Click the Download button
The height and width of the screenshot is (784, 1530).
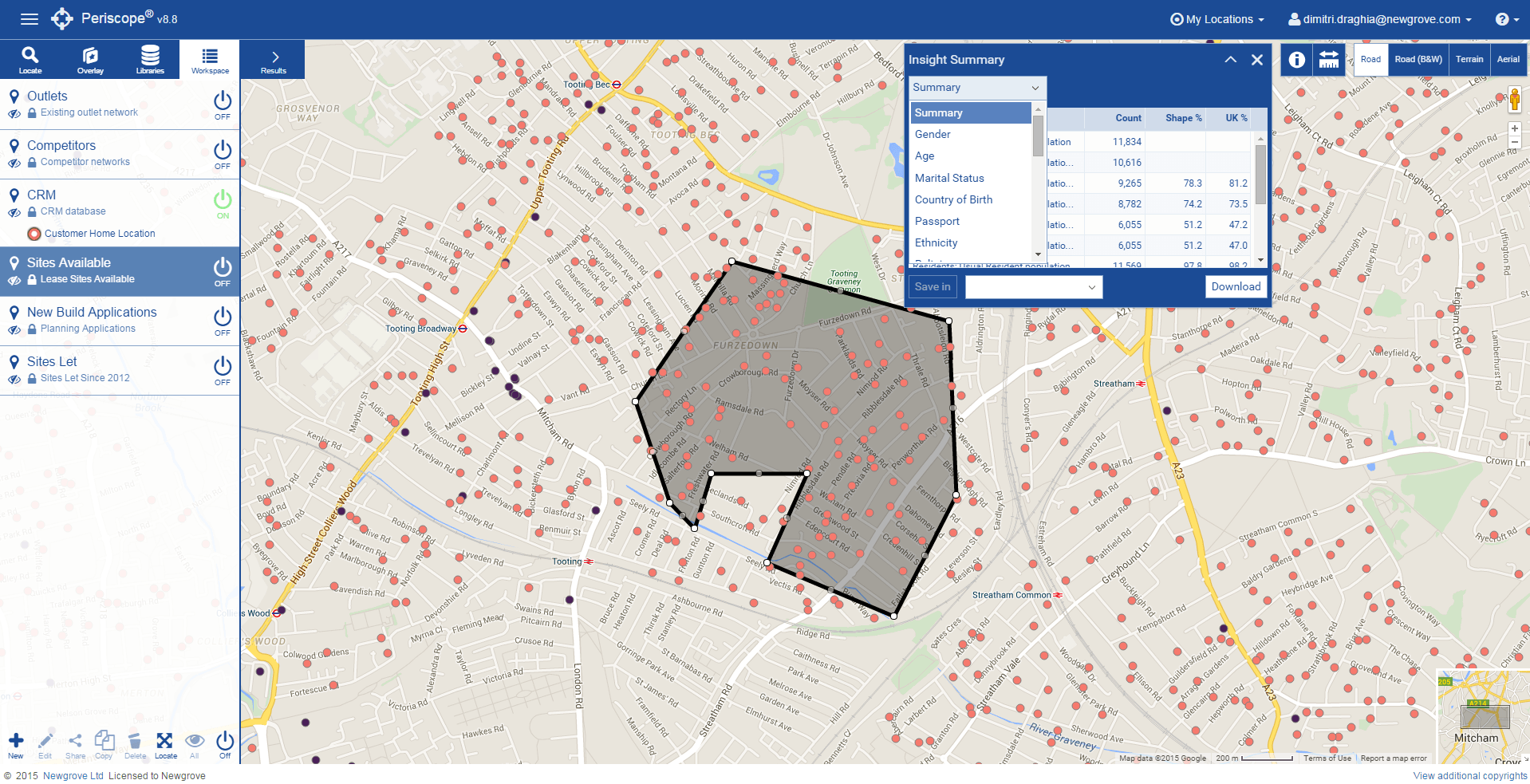1236,287
